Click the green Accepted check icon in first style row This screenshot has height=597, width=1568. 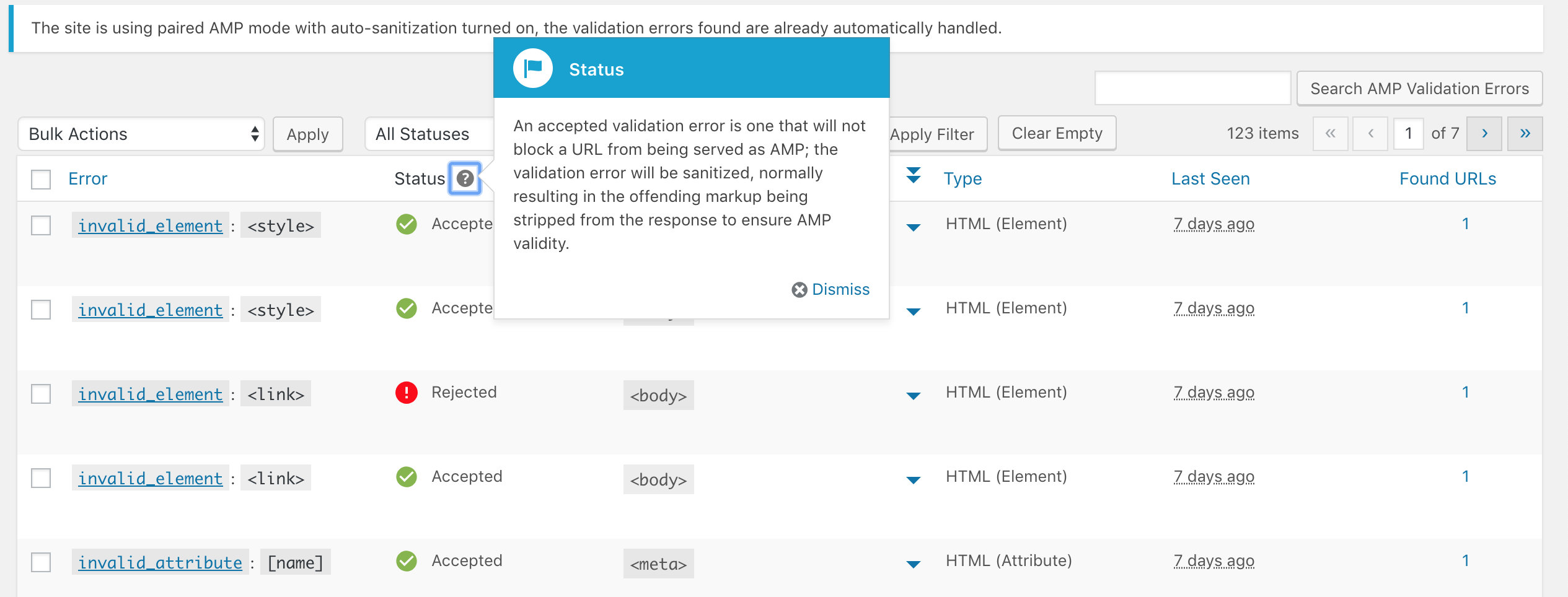[407, 224]
